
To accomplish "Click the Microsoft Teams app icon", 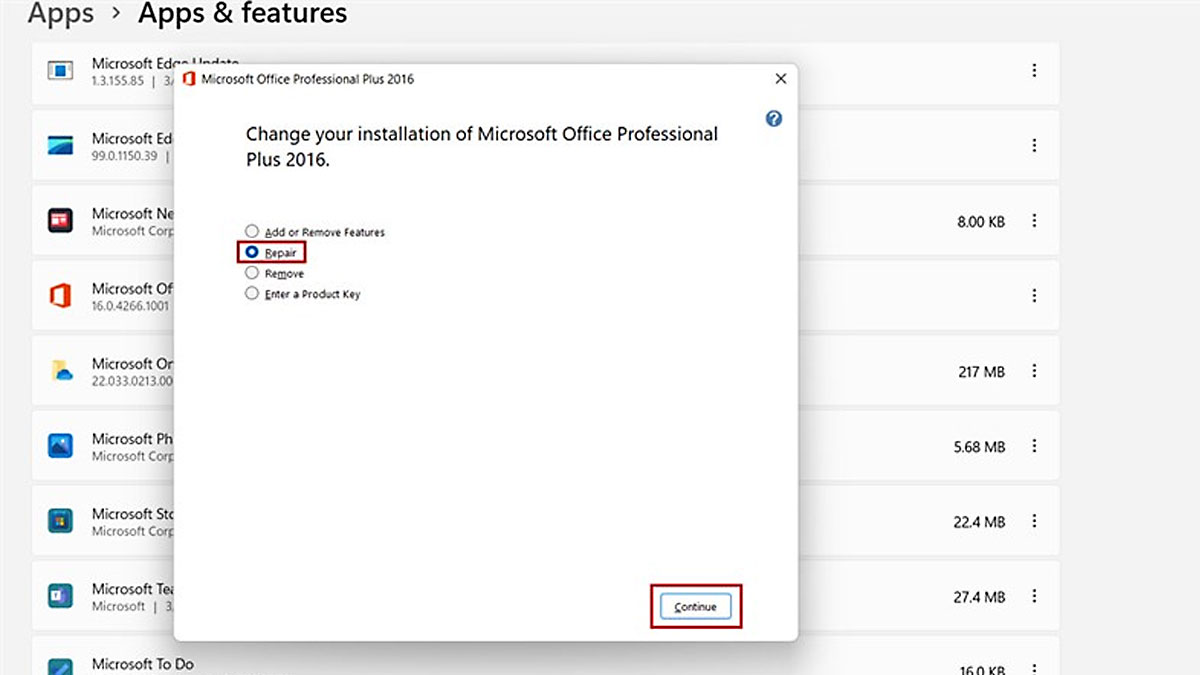I will [x=61, y=596].
